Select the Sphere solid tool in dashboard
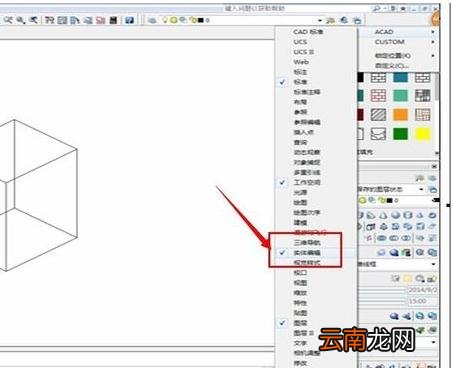452x368 pixels. click(x=395, y=216)
